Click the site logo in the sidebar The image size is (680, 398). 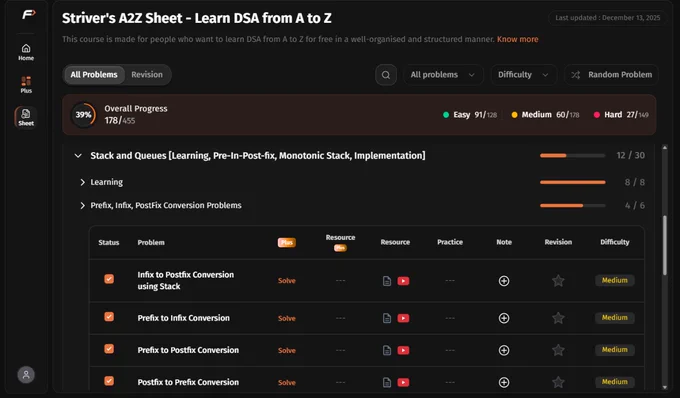click(x=29, y=14)
